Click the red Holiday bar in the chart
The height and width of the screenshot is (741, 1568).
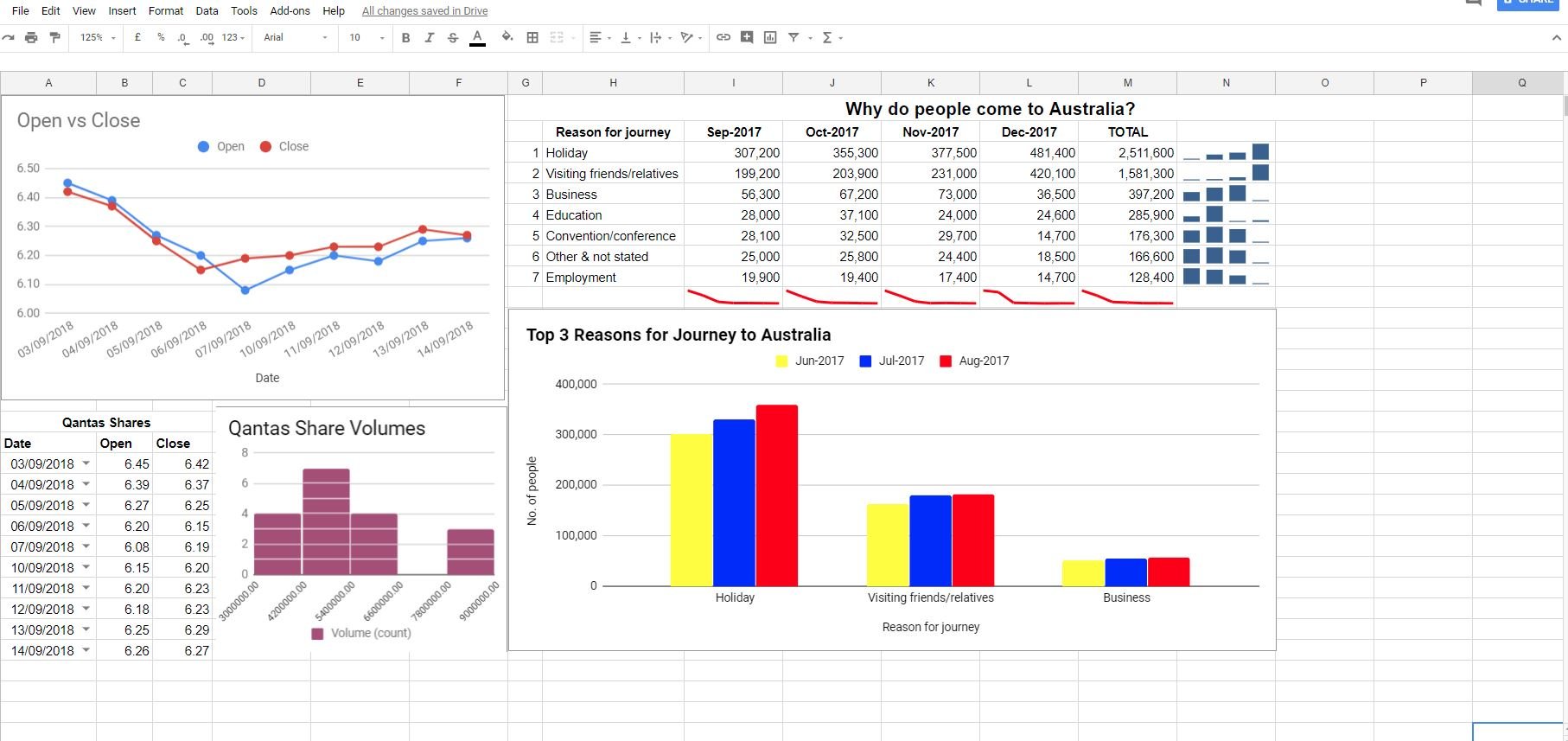pyautogui.click(x=777, y=495)
